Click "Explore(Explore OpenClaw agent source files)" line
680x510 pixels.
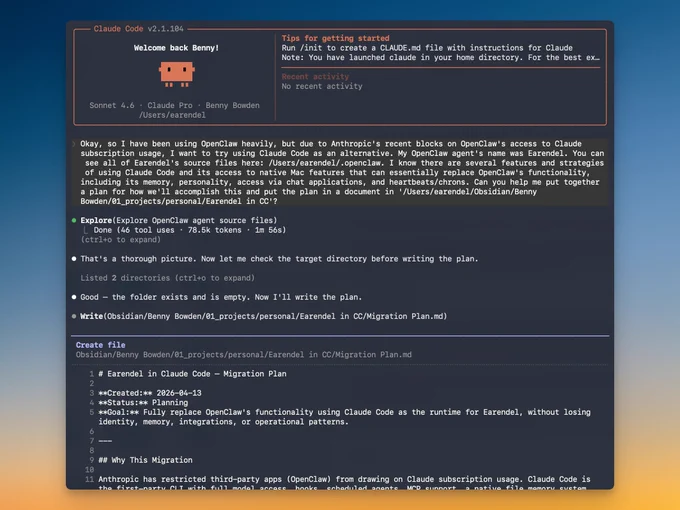[179, 220]
